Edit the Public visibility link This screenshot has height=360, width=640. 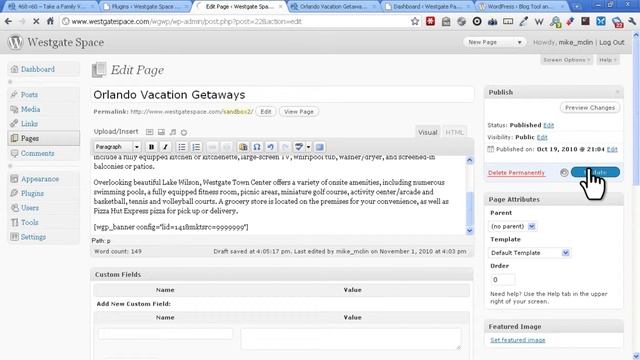pos(542,138)
